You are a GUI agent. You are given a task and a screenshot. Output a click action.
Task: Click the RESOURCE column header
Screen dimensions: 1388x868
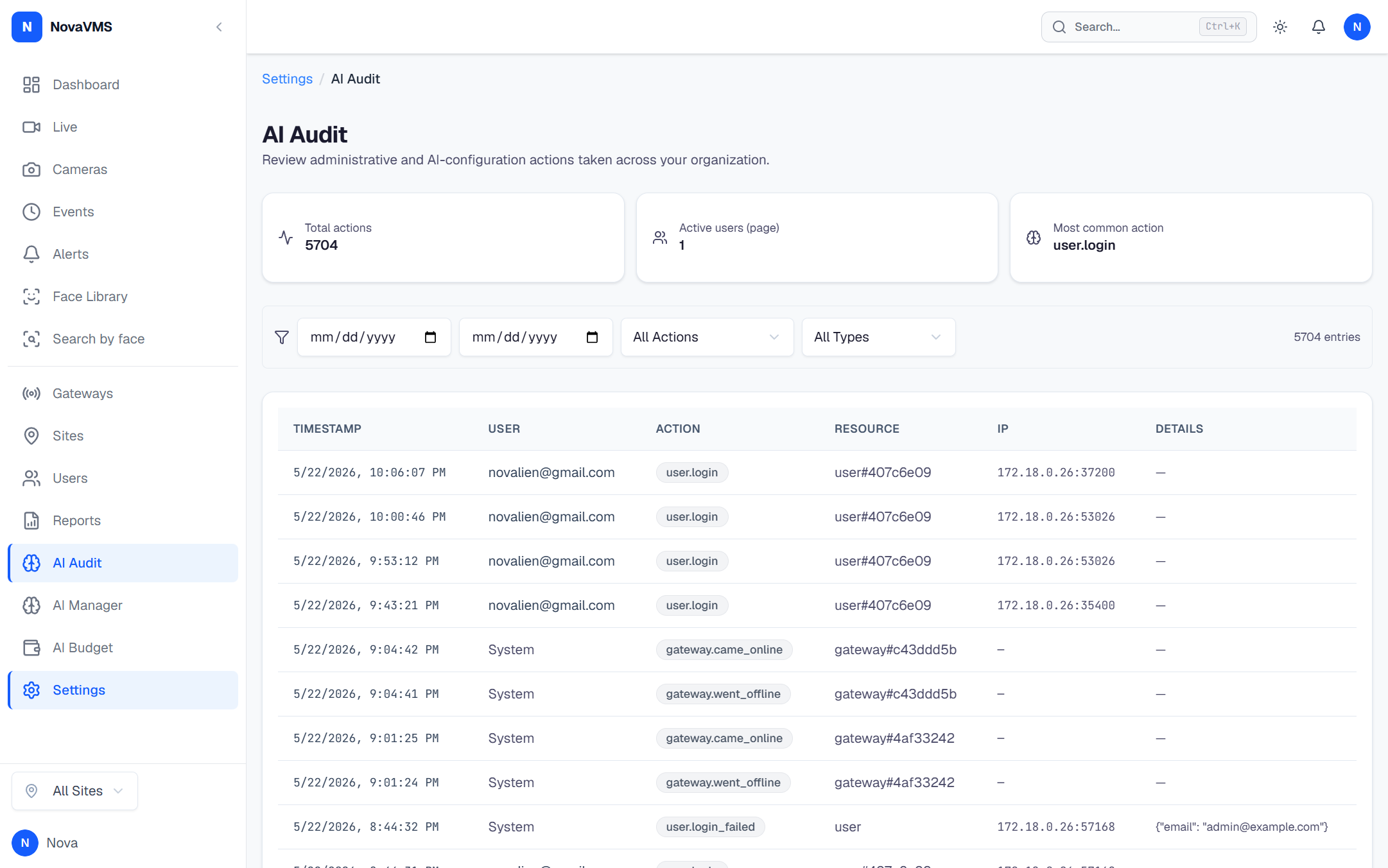pos(867,429)
